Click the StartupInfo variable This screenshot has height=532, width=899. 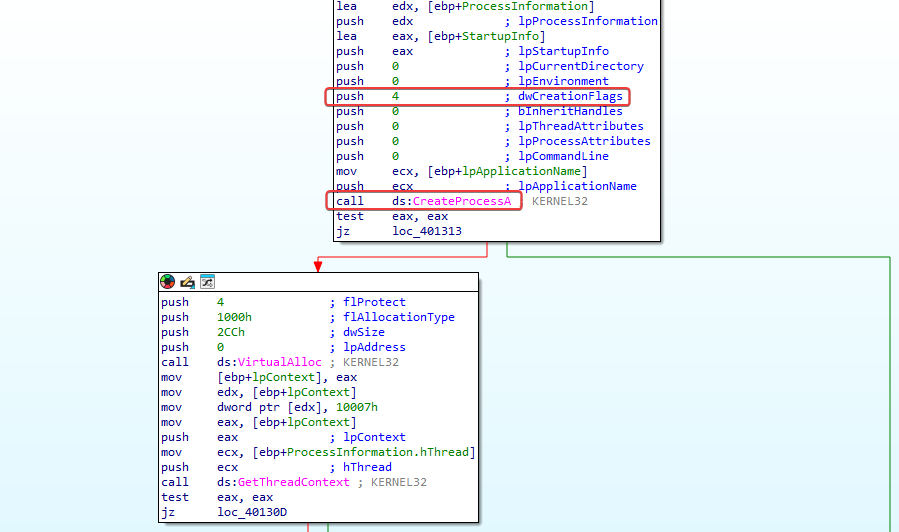pos(500,36)
